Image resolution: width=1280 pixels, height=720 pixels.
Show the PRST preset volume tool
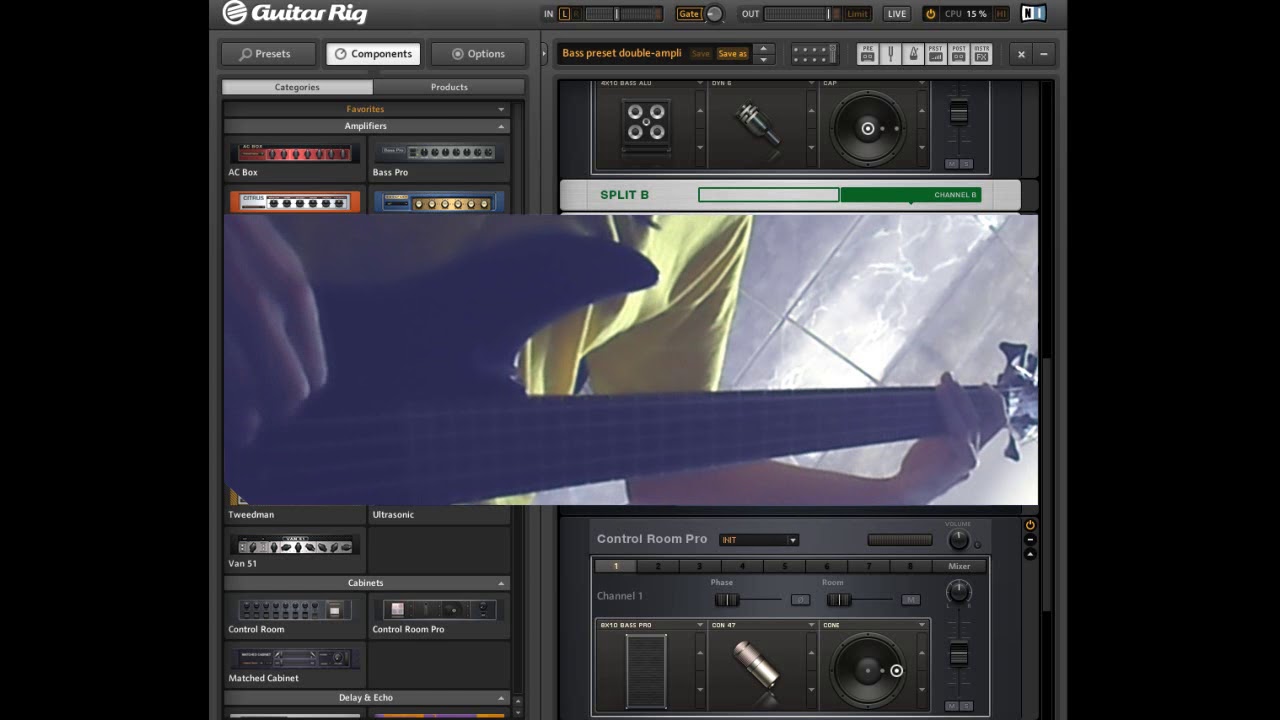point(936,54)
